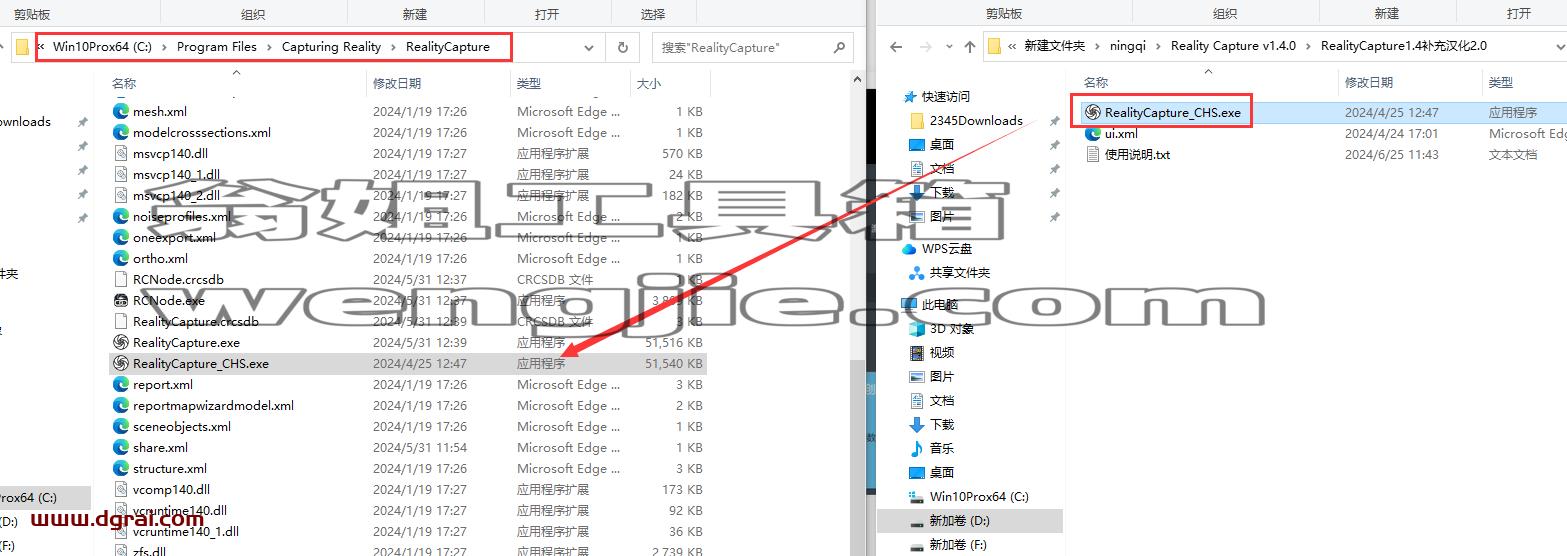Click the modelcrosssections.xml file icon

[x=121, y=132]
